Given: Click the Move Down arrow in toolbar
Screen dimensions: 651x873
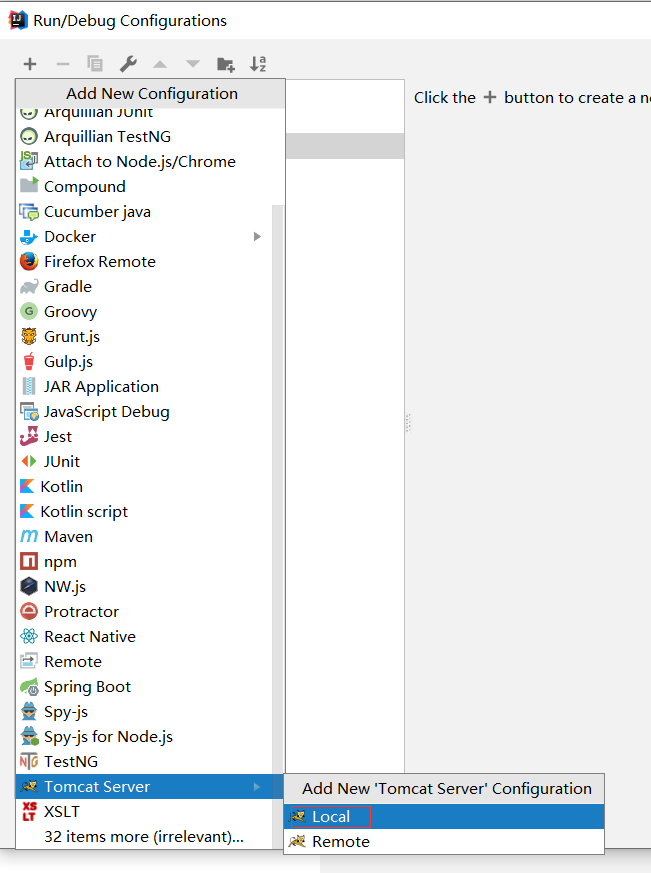Looking at the screenshot, I should click(x=193, y=64).
